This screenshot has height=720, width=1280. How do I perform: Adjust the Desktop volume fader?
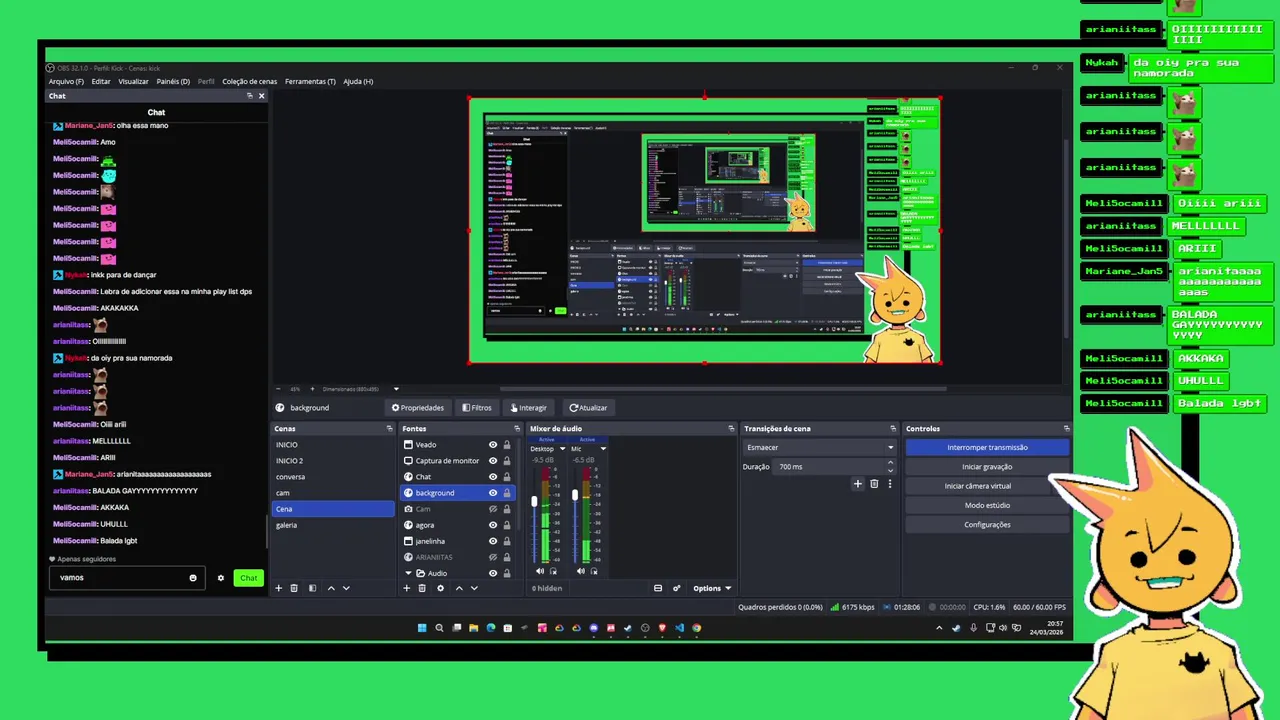[534, 501]
